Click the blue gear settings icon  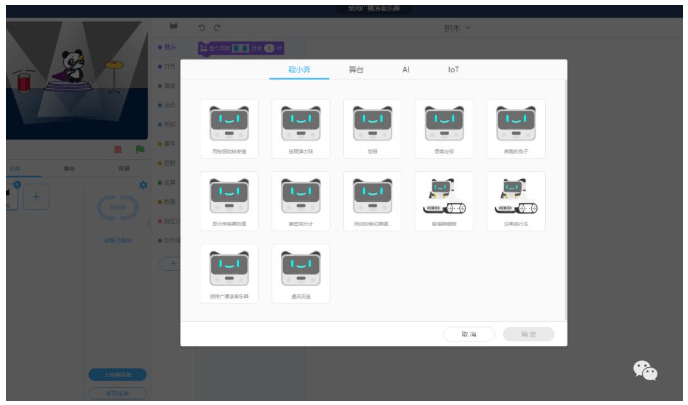coord(143,185)
